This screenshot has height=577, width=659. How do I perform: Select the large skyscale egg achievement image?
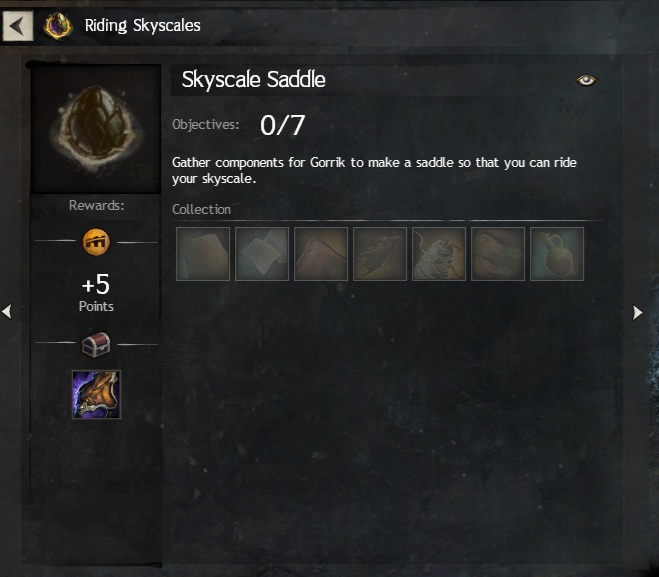coord(96,129)
